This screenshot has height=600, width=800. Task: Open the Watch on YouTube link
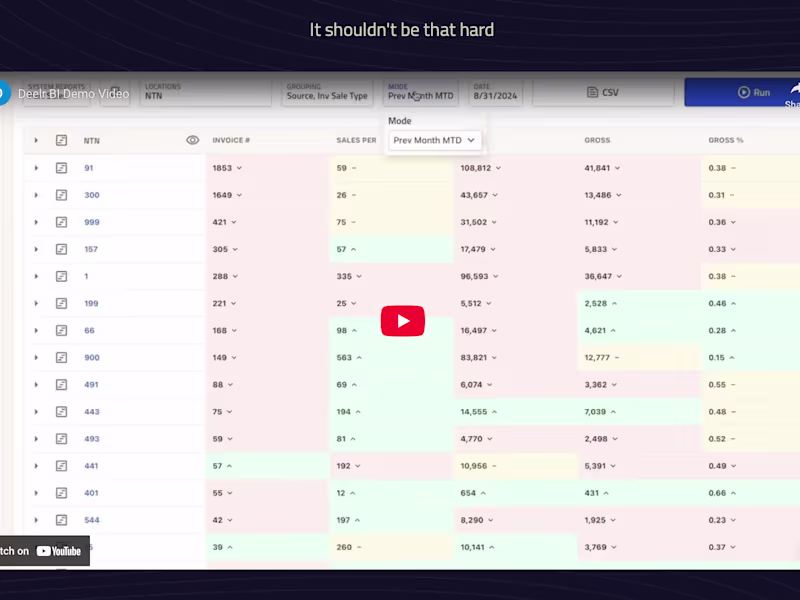(x=44, y=551)
